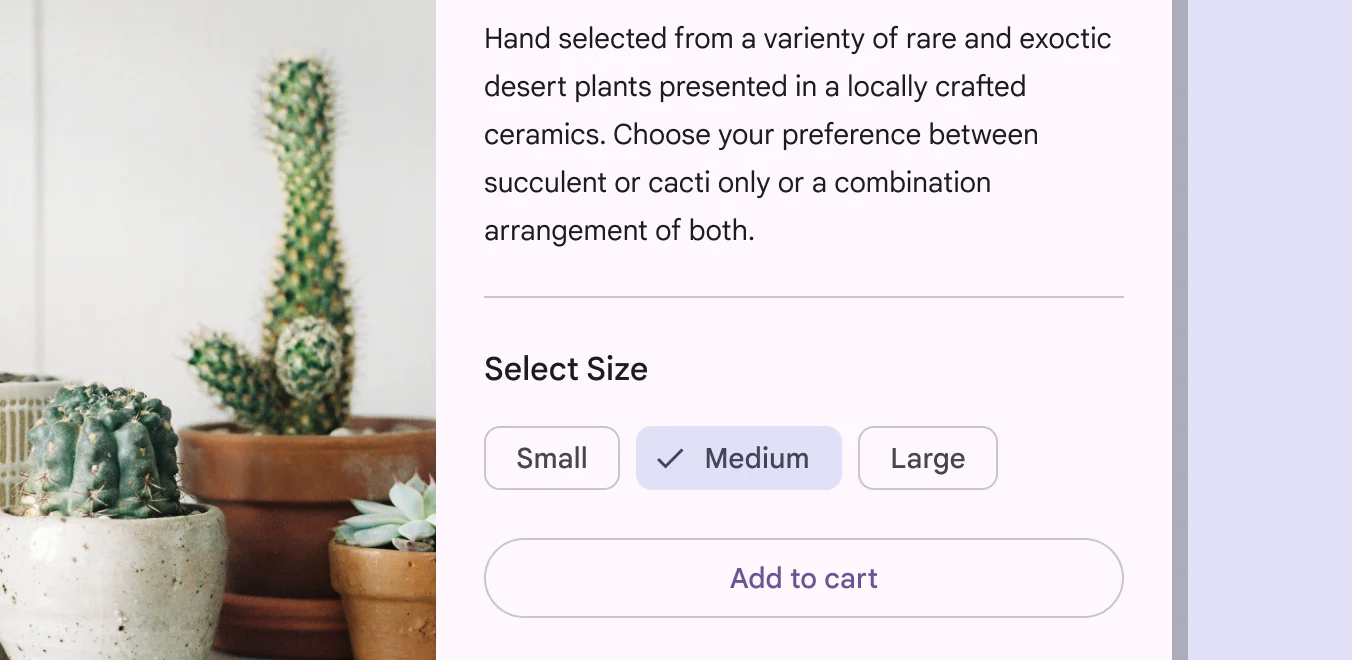Click the checkmark icon on Medium
Image resolution: width=1352 pixels, height=660 pixels.
click(x=670, y=458)
